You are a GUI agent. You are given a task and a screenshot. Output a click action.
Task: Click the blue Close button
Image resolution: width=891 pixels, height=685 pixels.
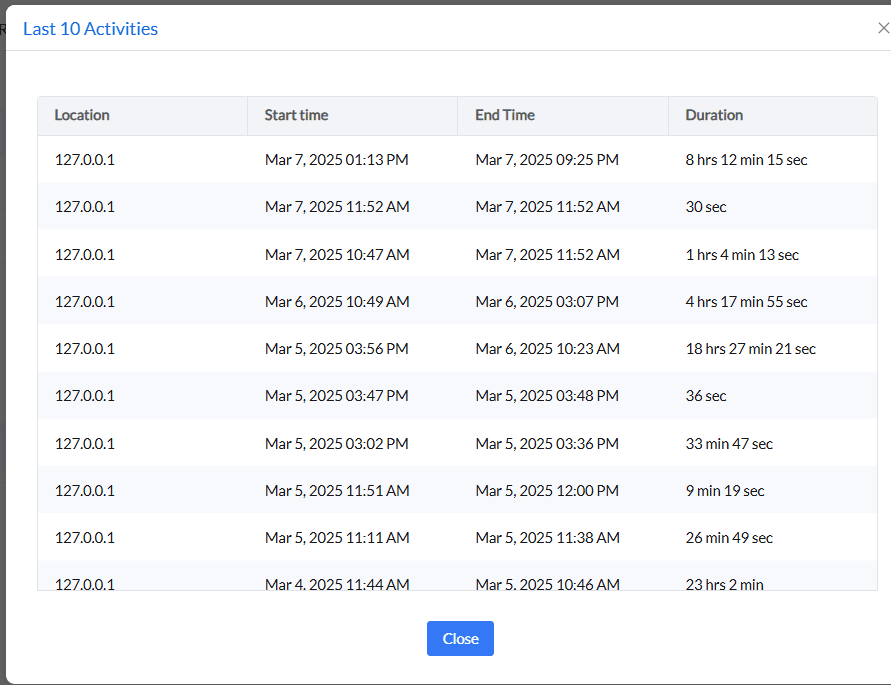click(460, 638)
